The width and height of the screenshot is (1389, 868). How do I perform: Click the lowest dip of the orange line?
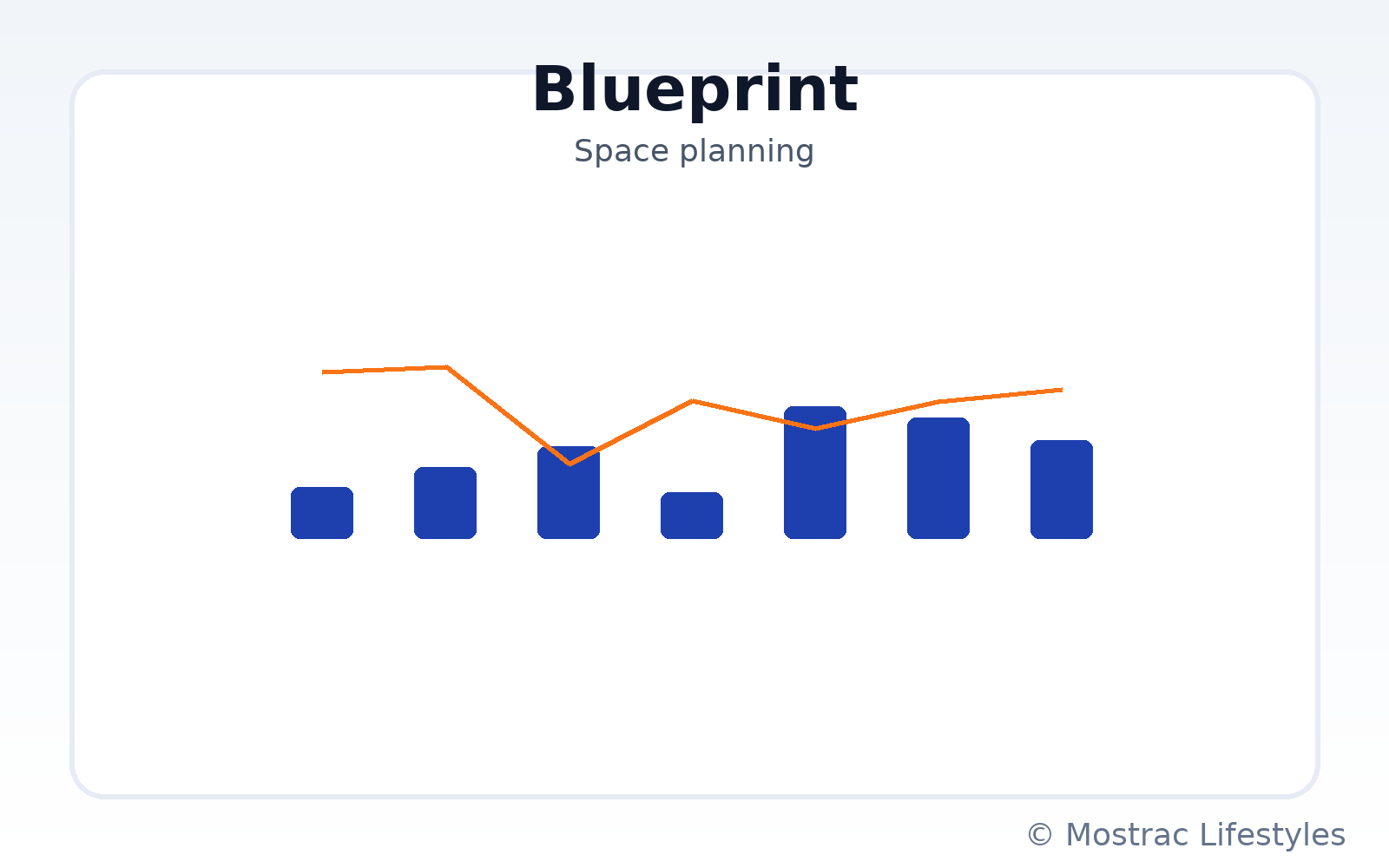click(569, 464)
